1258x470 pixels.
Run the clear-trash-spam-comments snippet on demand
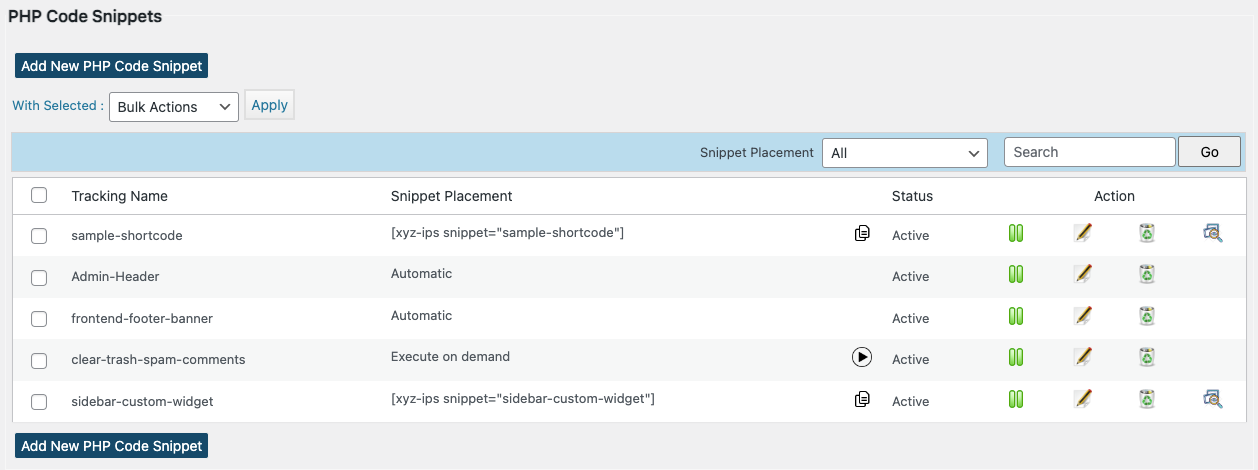coord(862,357)
